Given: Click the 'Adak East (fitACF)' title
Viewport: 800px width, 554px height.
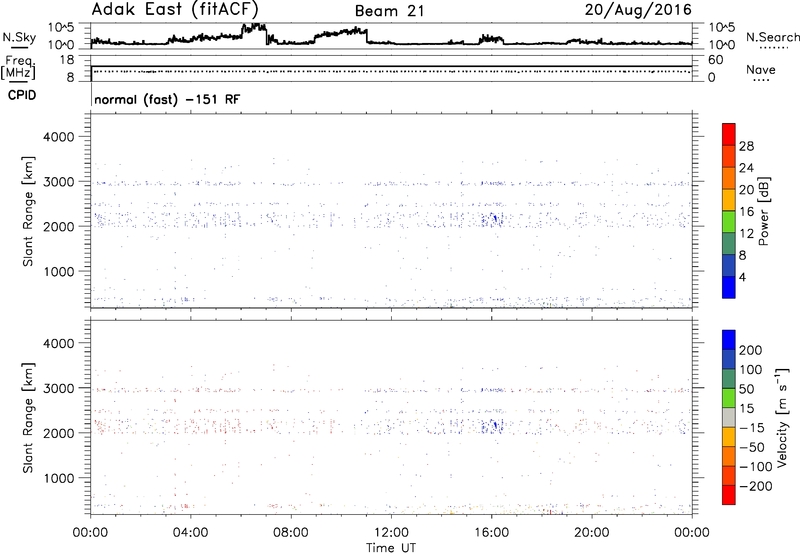Looking at the screenshot, I should click(175, 9).
